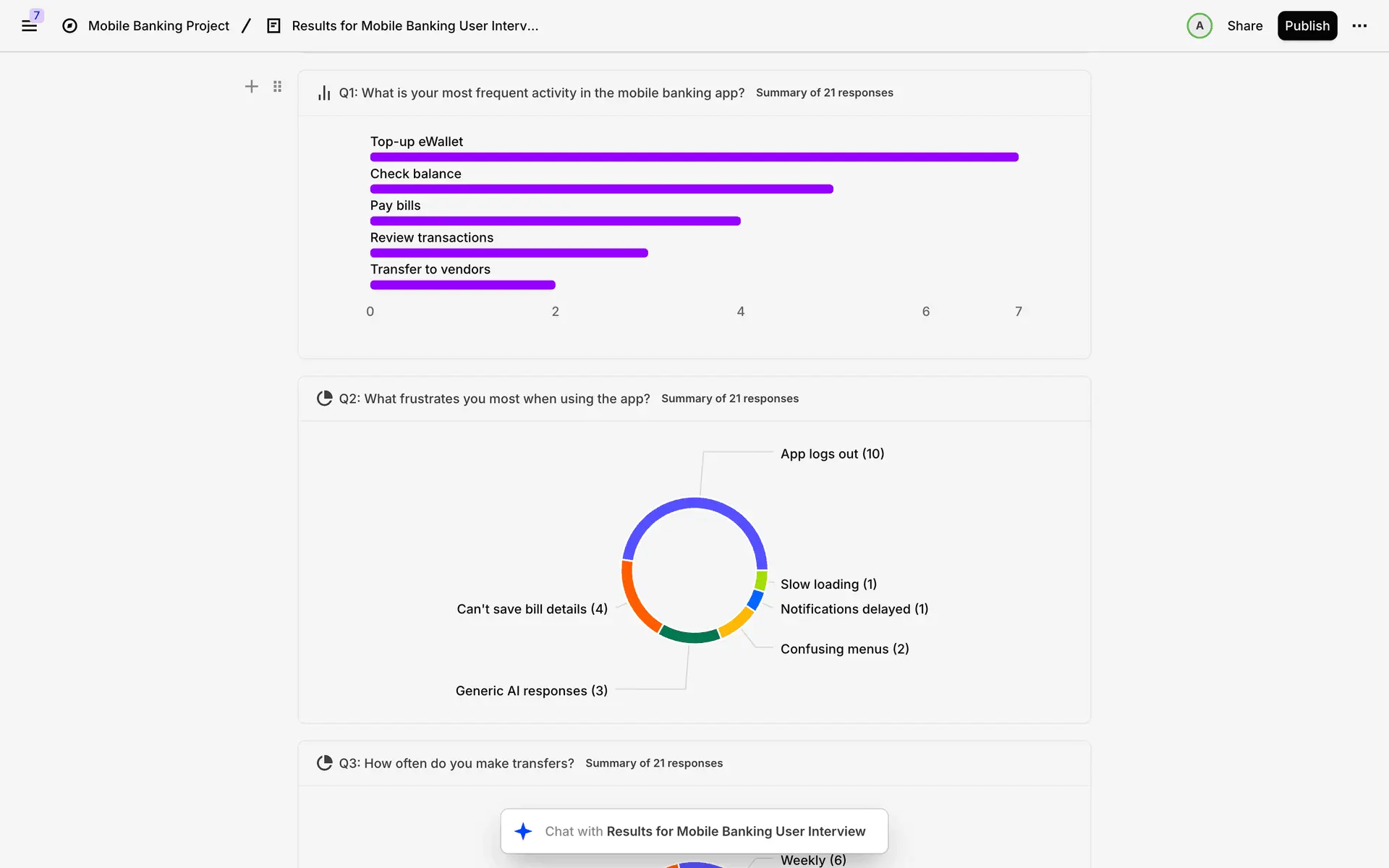Click the Top-up eWallet purple bar
This screenshot has height=868, width=1389.
click(x=694, y=157)
